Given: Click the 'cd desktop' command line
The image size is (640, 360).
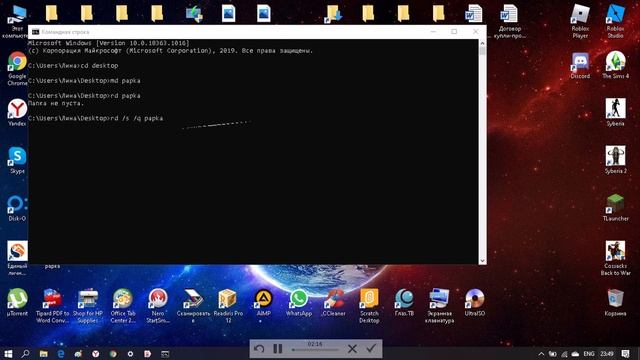Looking at the screenshot, I should click(x=73, y=66).
